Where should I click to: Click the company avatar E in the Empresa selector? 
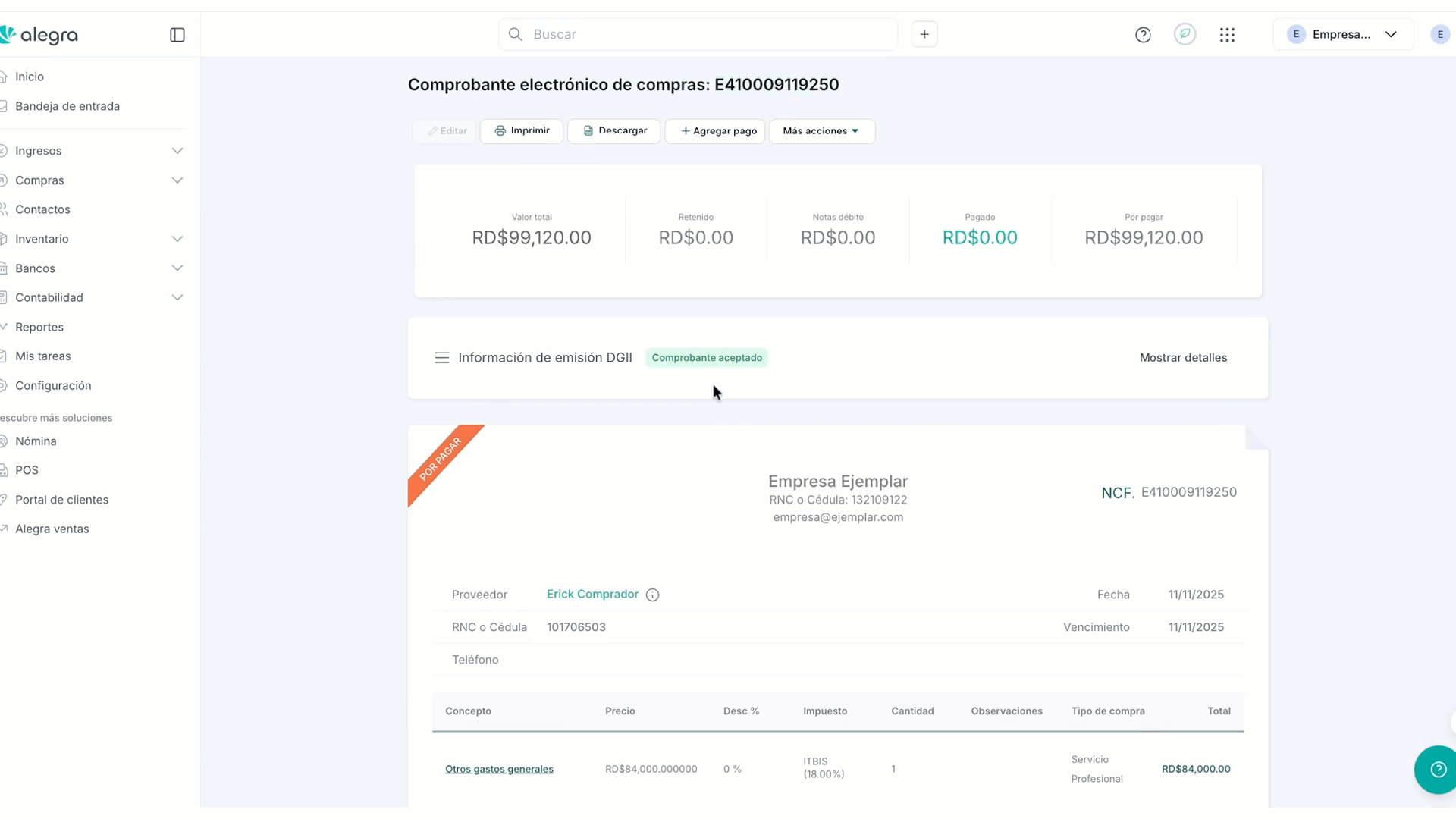click(1296, 34)
